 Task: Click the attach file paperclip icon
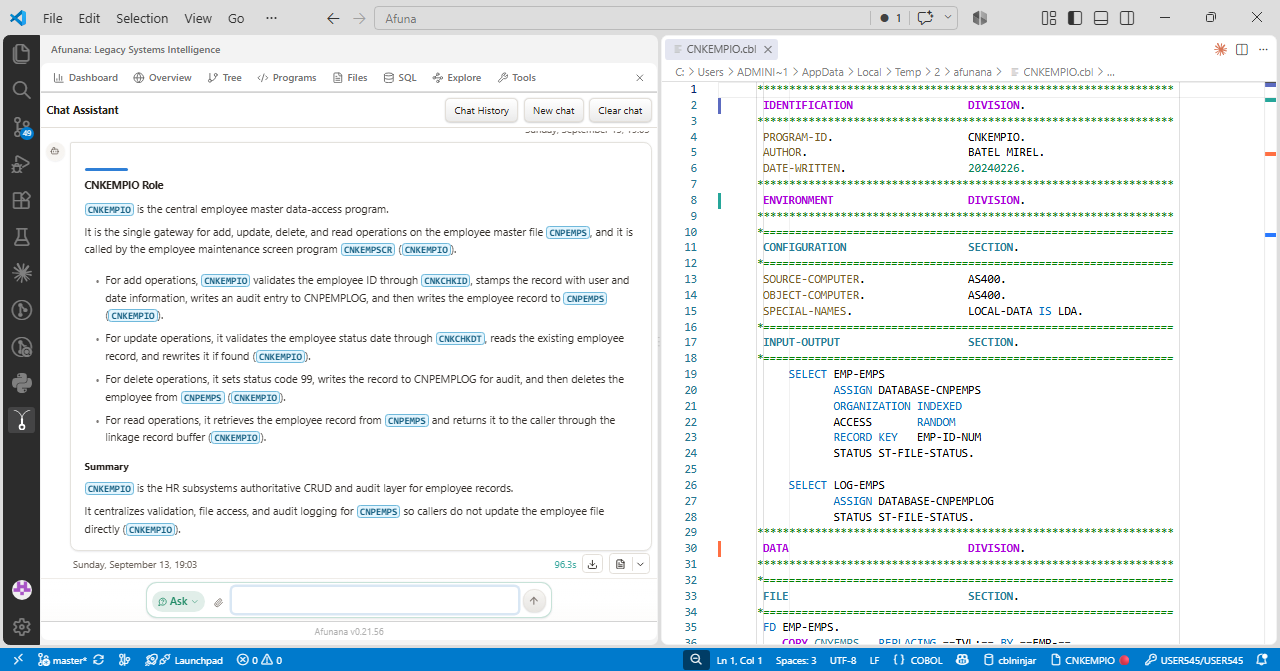pos(218,602)
